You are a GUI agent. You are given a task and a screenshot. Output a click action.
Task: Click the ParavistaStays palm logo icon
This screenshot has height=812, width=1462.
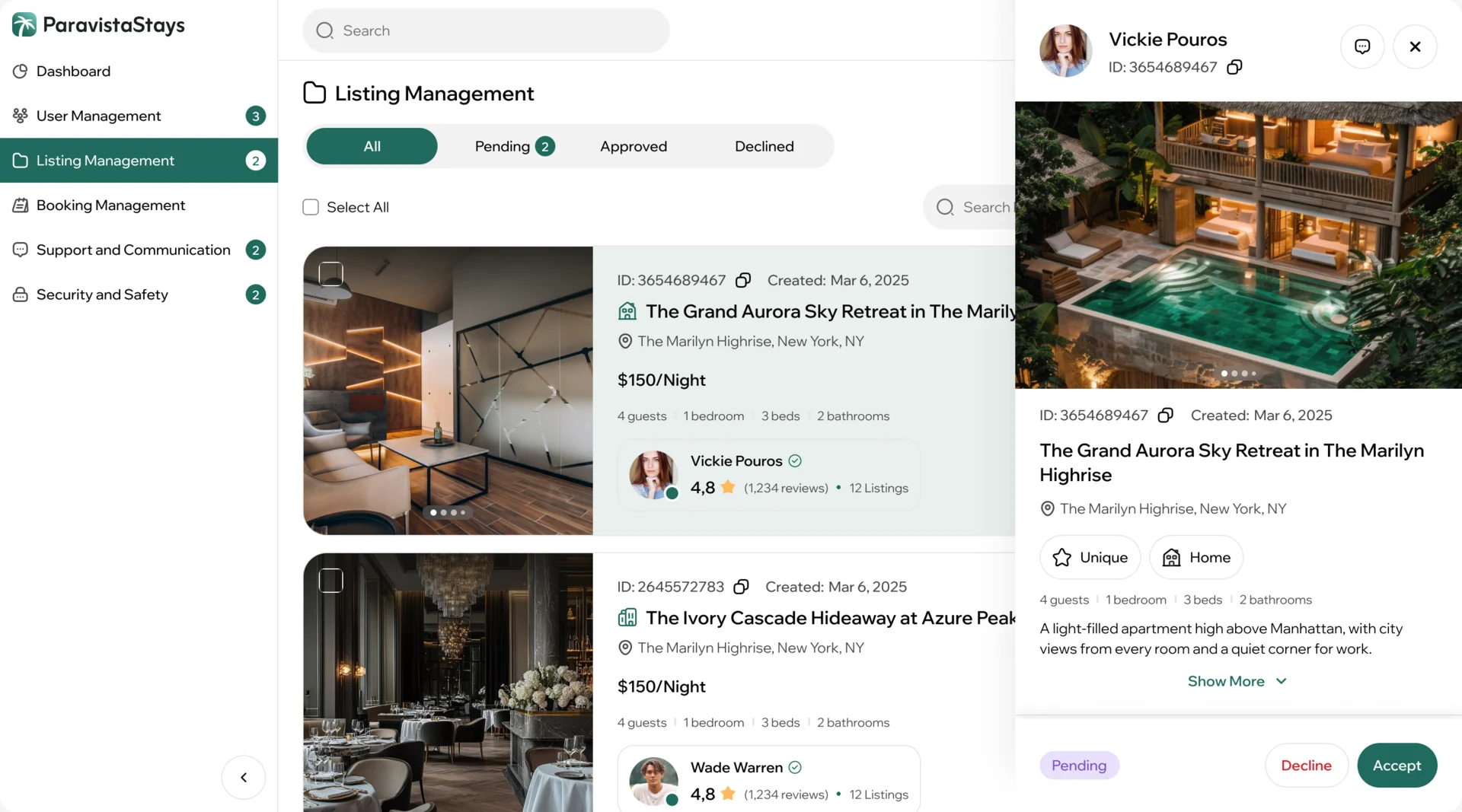pyautogui.click(x=24, y=25)
